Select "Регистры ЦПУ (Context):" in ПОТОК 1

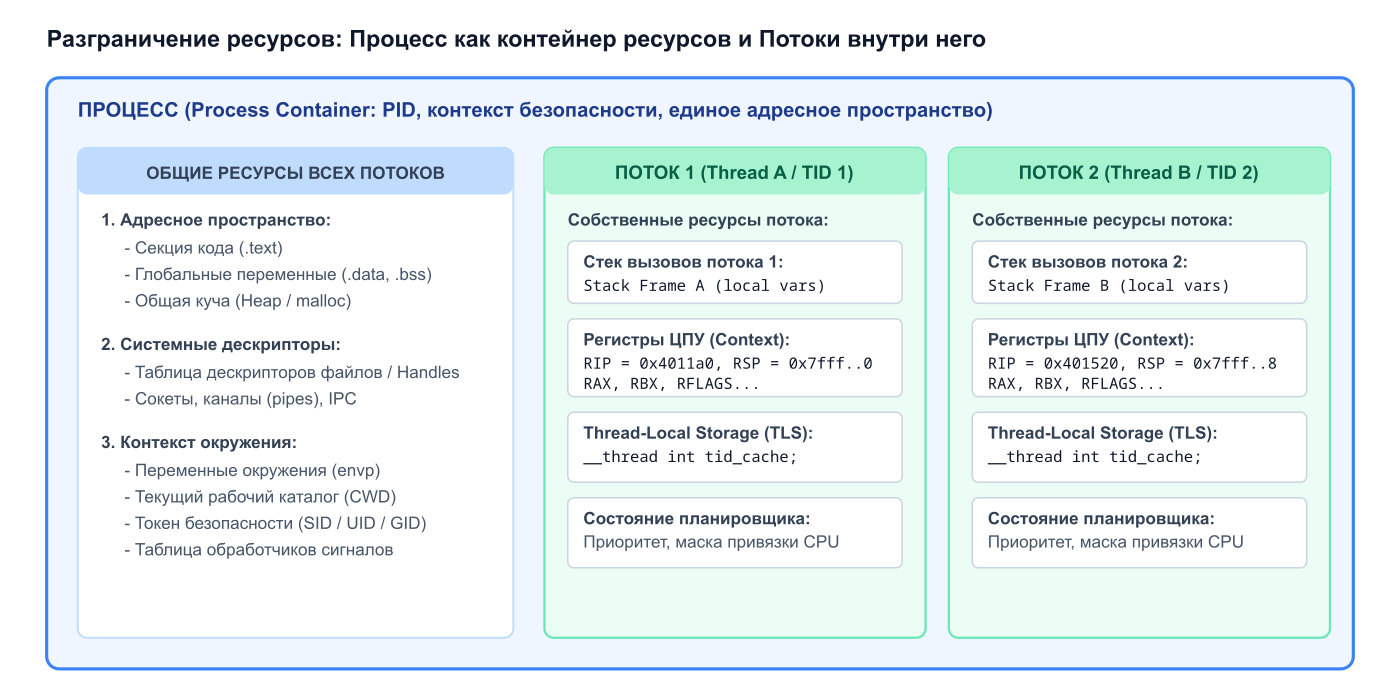click(685, 340)
